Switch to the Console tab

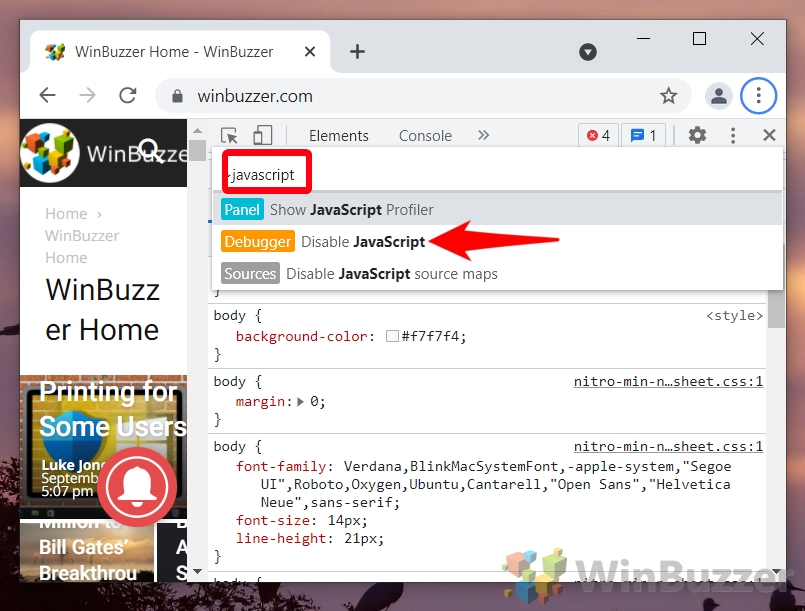pos(424,134)
